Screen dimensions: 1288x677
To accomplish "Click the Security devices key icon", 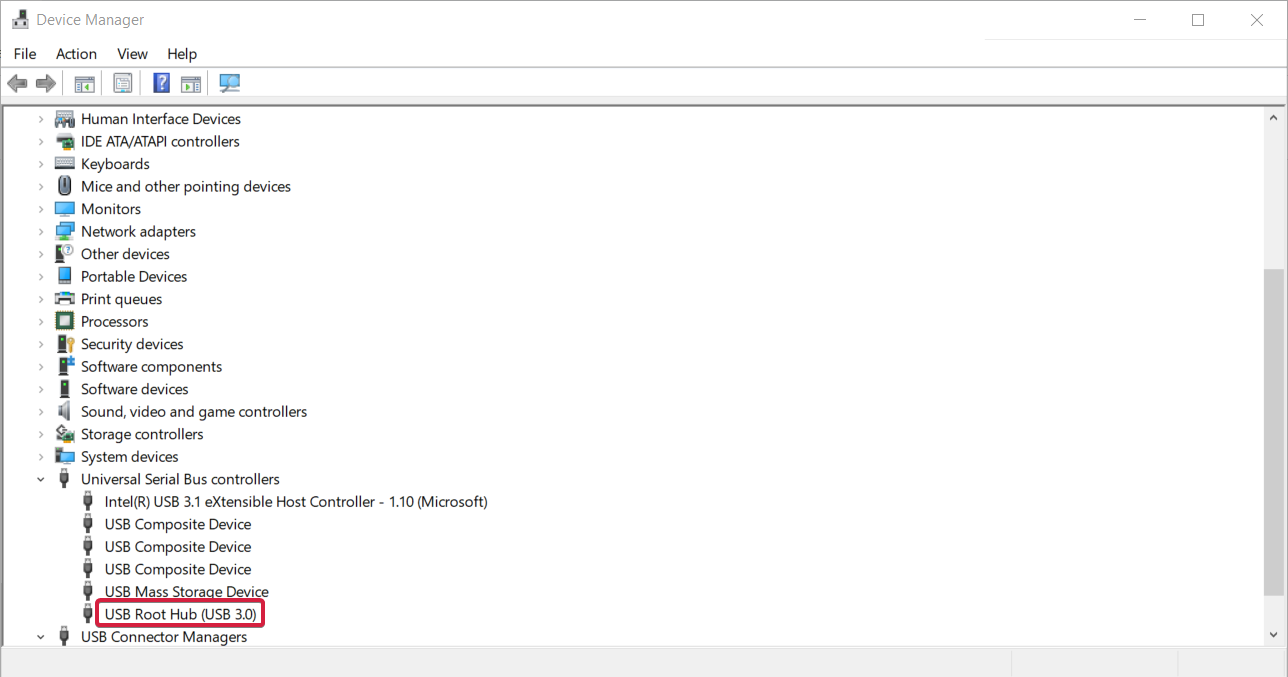I will pyautogui.click(x=65, y=344).
